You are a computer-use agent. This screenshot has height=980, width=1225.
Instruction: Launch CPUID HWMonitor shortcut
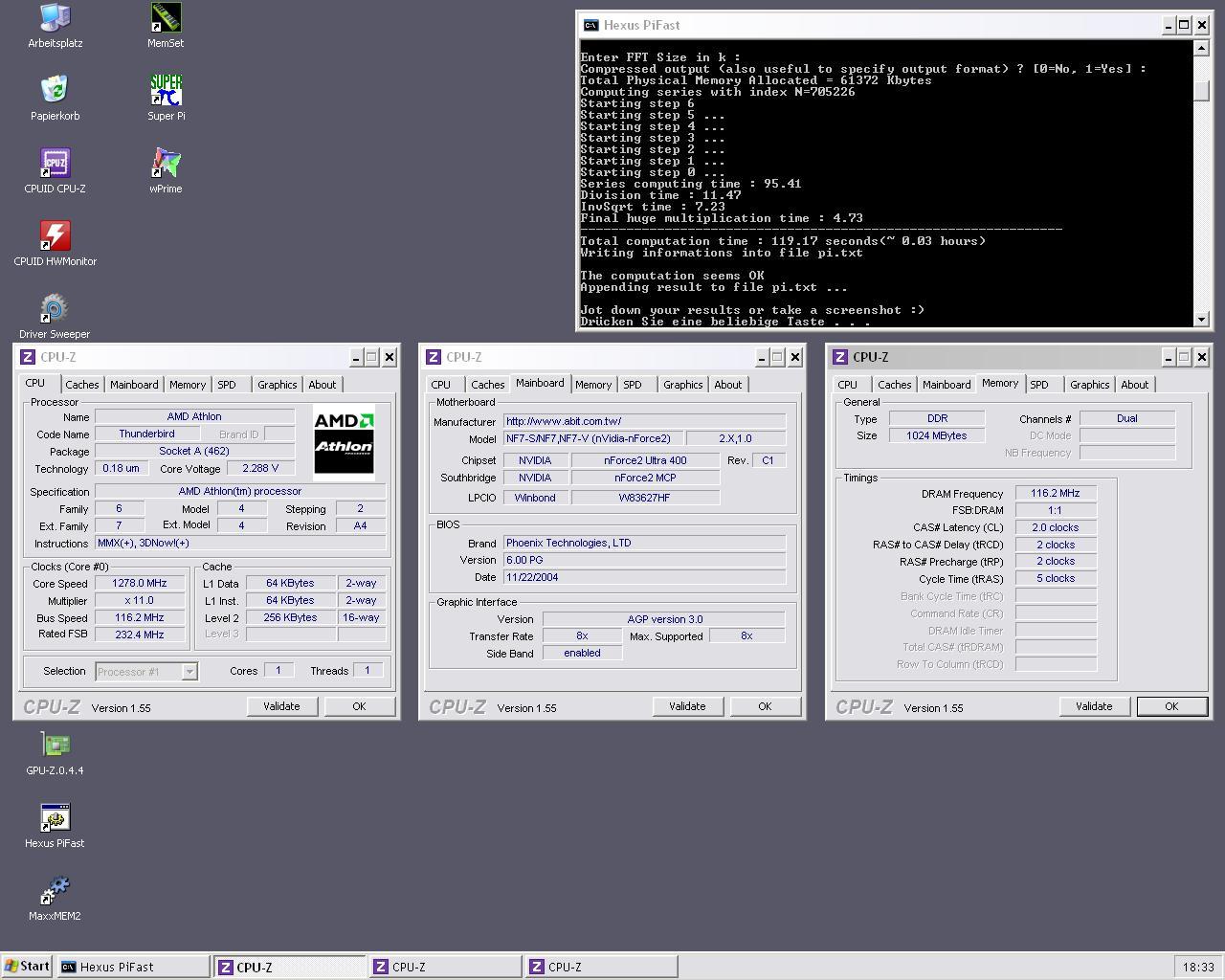[x=55, y=244]
